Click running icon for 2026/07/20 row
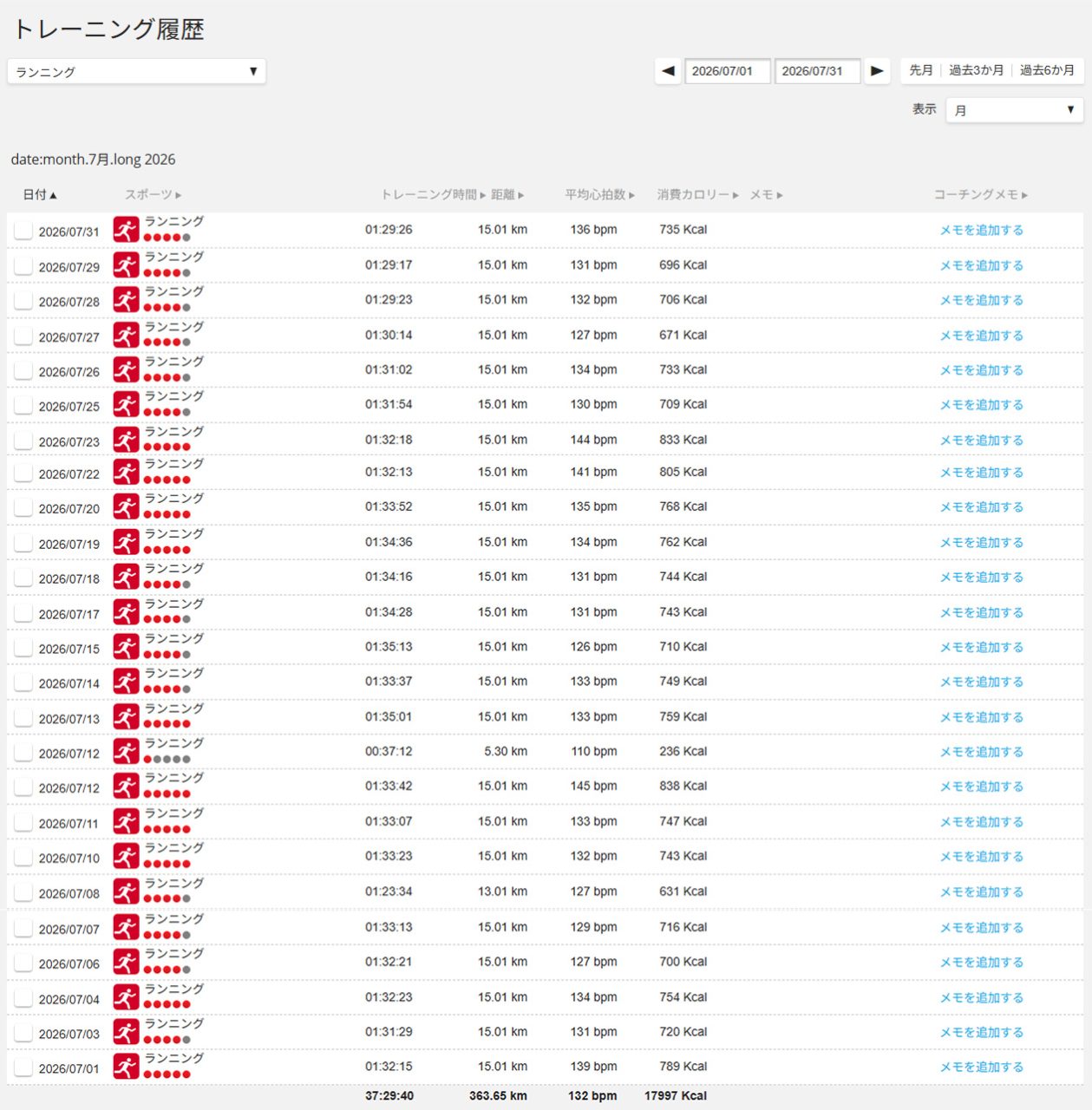This screenshot has width=1092, height=1110. point(127,507)
